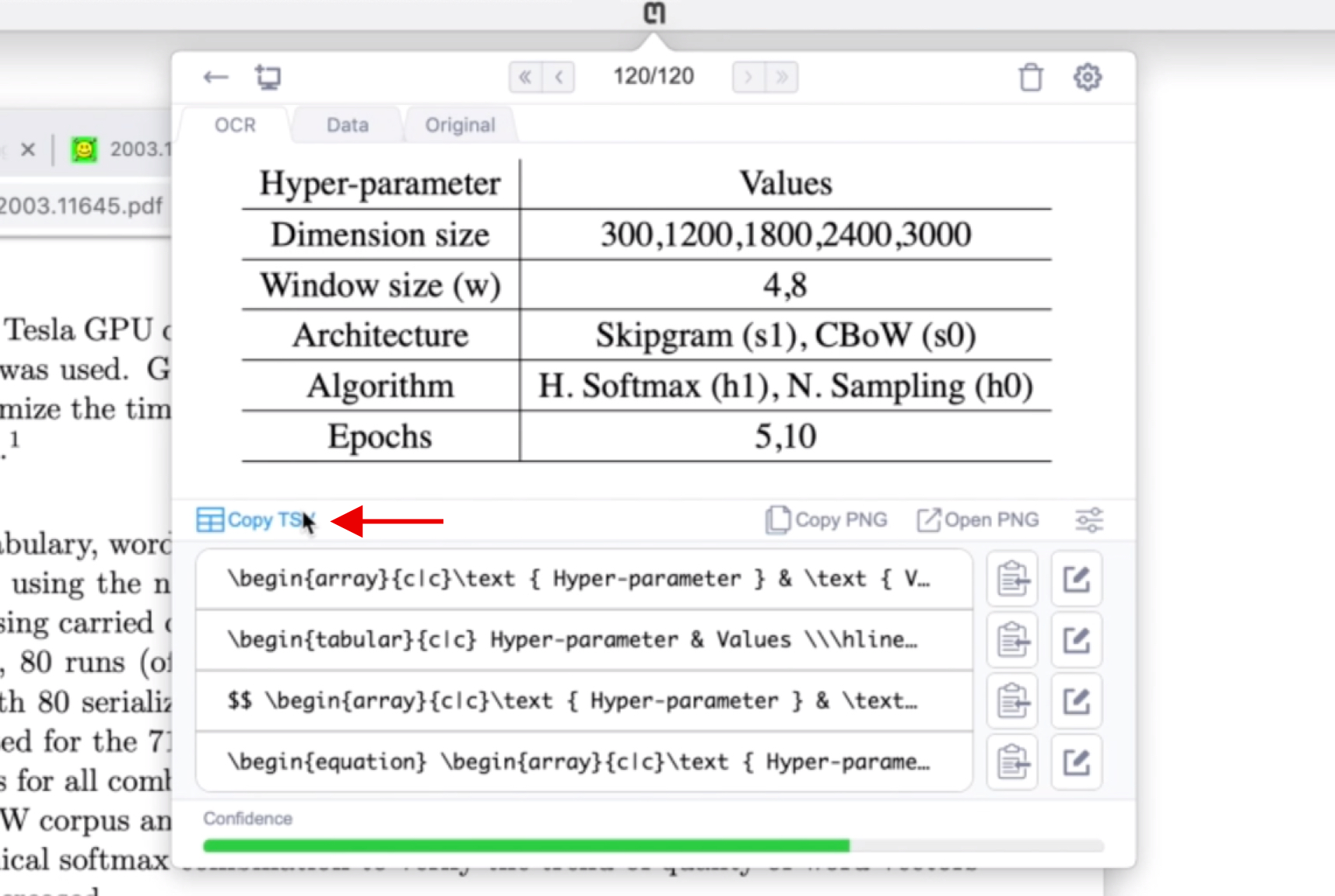Viewport: 1335px width, 896px height.
Task: Click the Copy PNG button
Action: [x=826, y=520]
